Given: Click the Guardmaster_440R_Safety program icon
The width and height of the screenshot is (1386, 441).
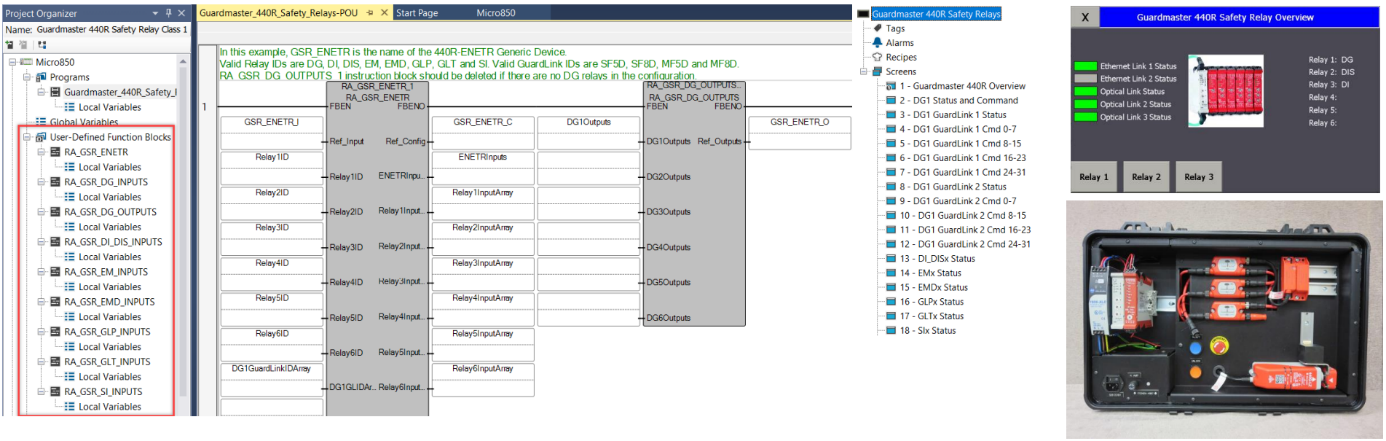Looking at the screenshot, I should [x=55, y=92].
